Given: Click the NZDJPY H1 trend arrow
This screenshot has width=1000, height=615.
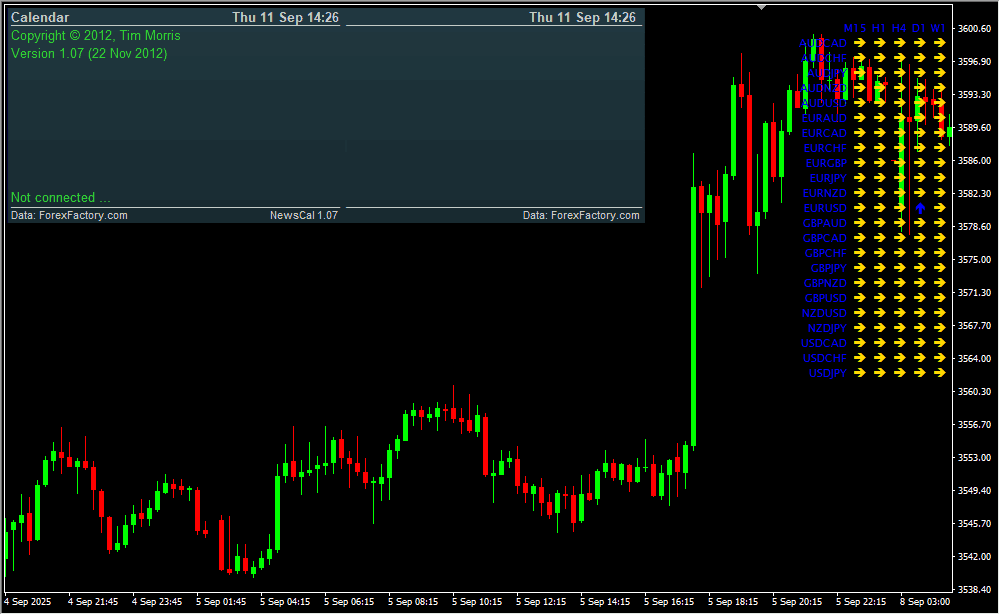Looking at the screenshot, I should tap(878, 328).
